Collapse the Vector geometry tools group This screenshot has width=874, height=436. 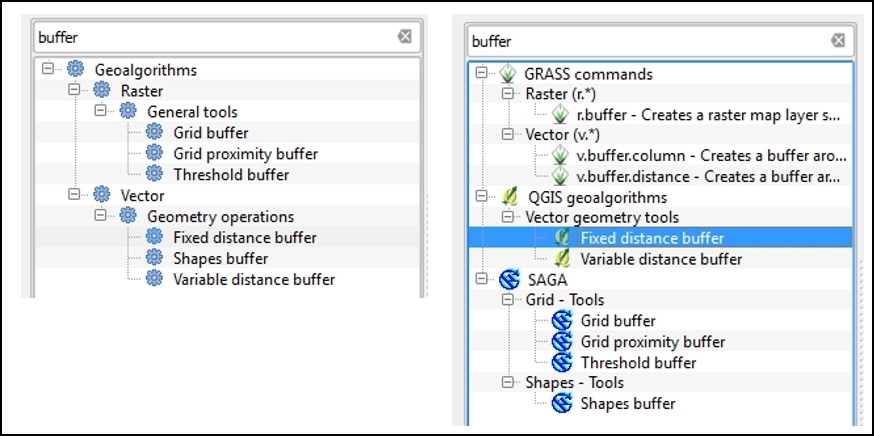point(508,216)
